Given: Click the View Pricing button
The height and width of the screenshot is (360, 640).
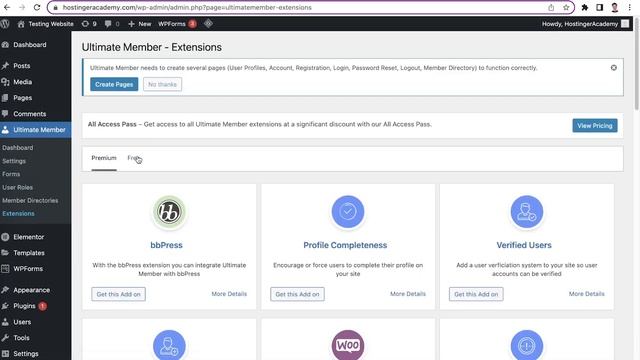Looking at the screenshot, I should click(595, 126).
